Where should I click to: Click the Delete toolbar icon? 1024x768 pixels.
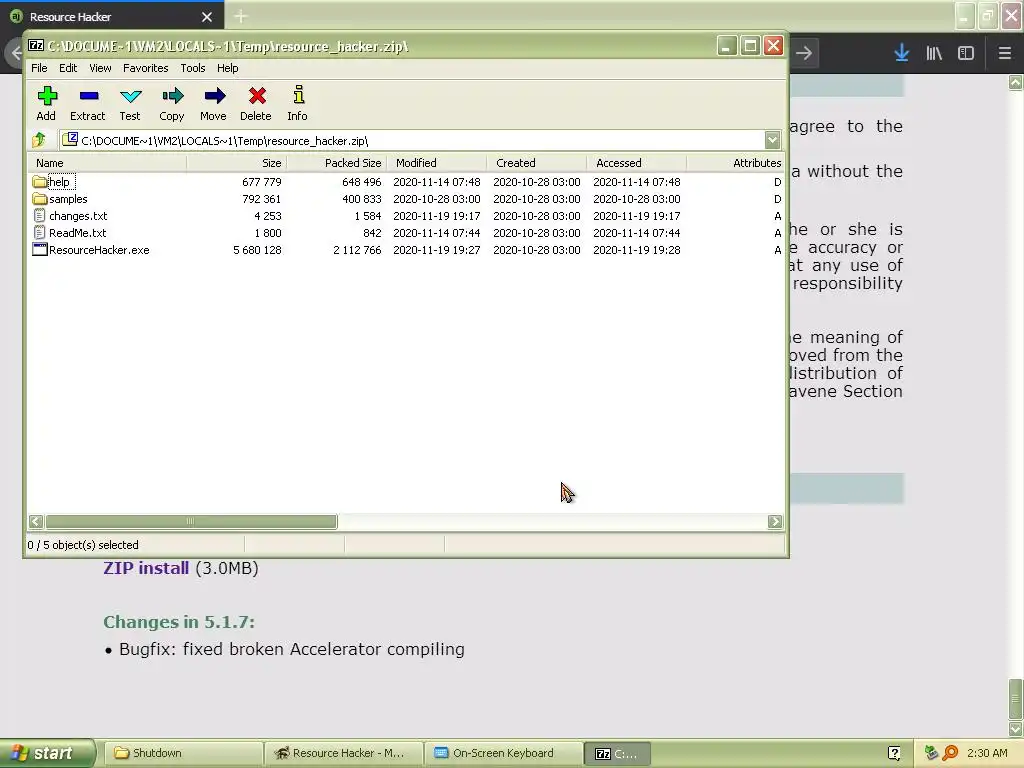[257, 97]
